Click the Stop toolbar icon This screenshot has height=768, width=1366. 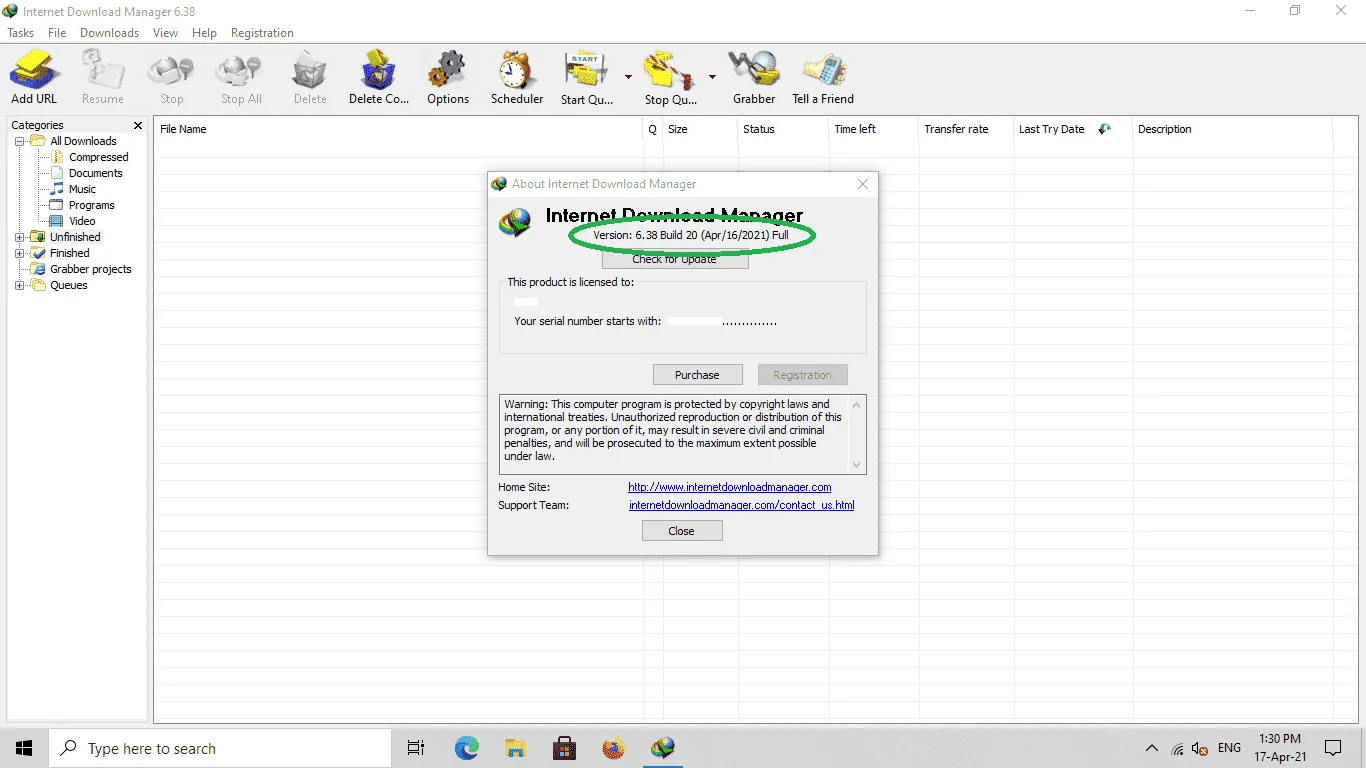[171, 78]
